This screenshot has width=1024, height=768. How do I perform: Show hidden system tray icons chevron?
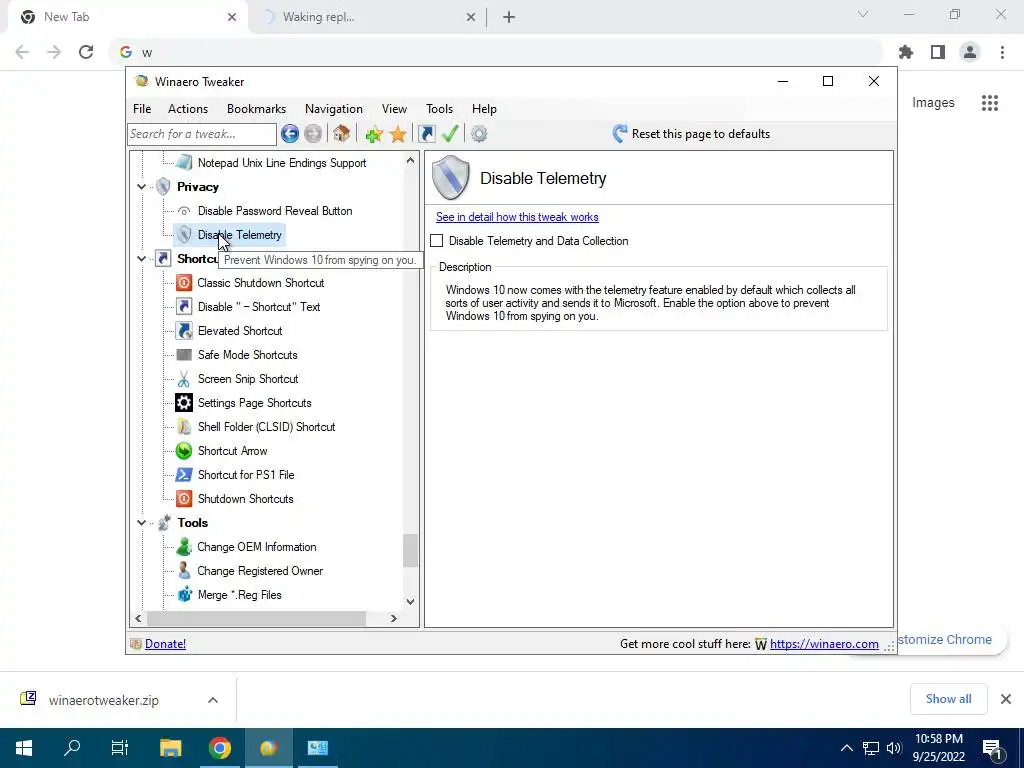coord(846,748)
